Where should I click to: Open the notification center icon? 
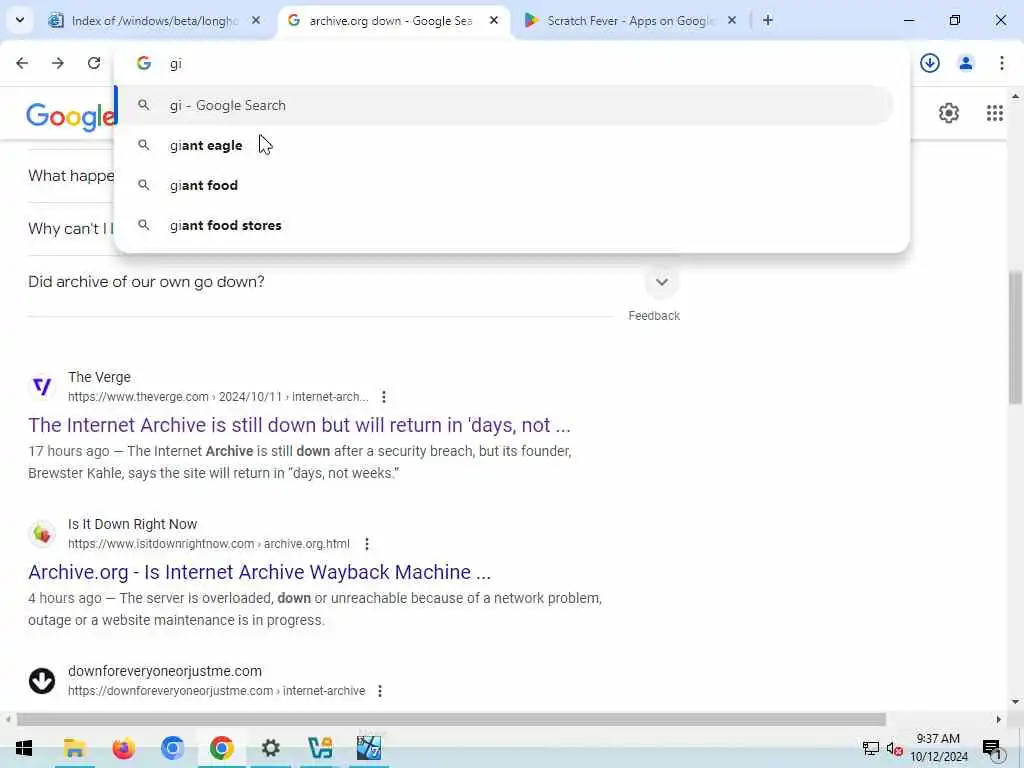[992, 749]
